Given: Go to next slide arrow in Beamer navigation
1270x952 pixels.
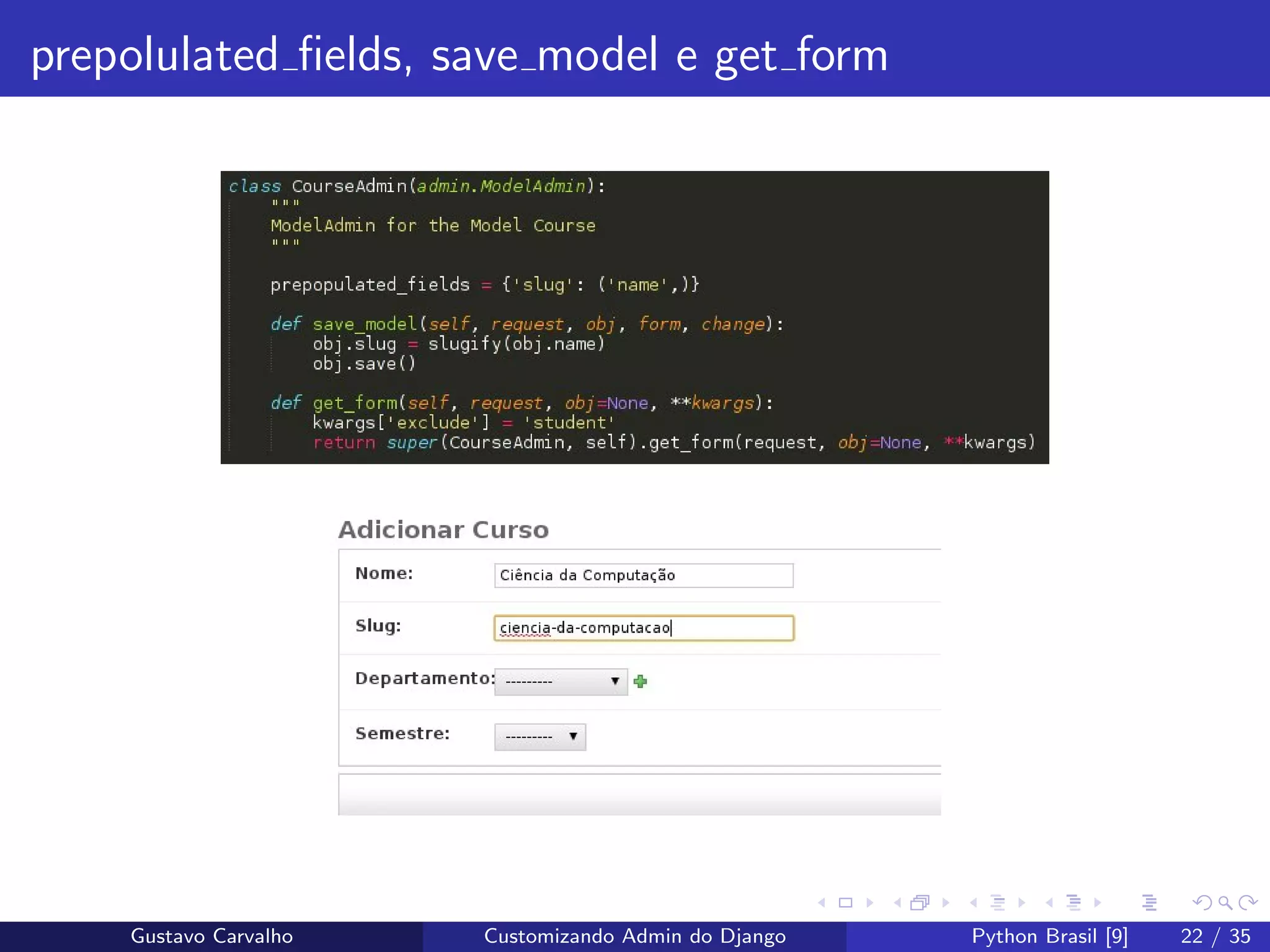Looking at the screenshot, I should pos(869,902).
